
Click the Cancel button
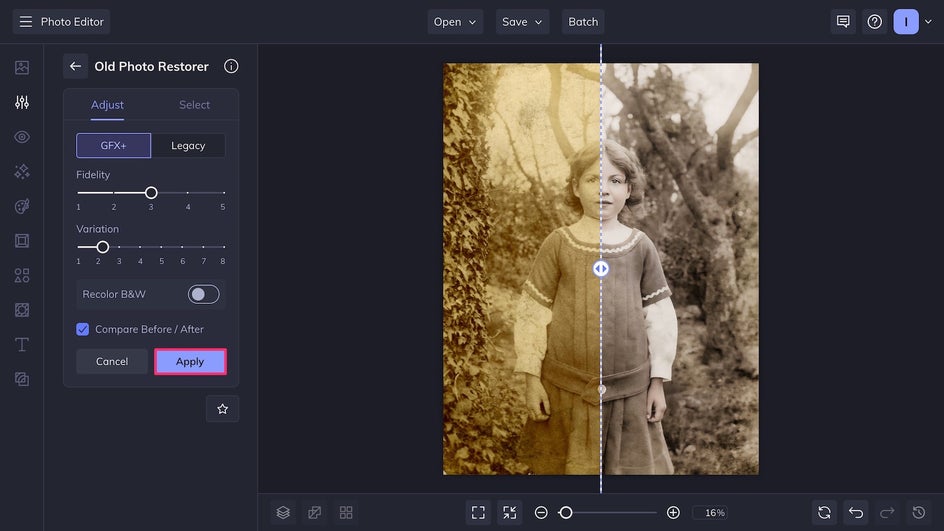pos(112,361)
